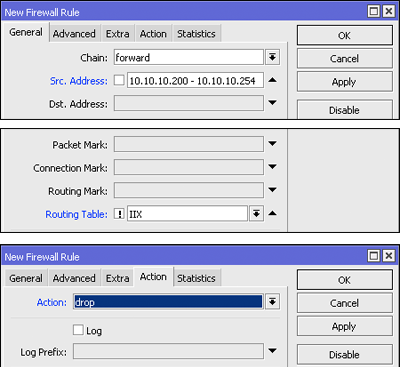The image size is (400, 367).
Task: Expand the Routing Mark option
Action: click(x=272, y=190)
